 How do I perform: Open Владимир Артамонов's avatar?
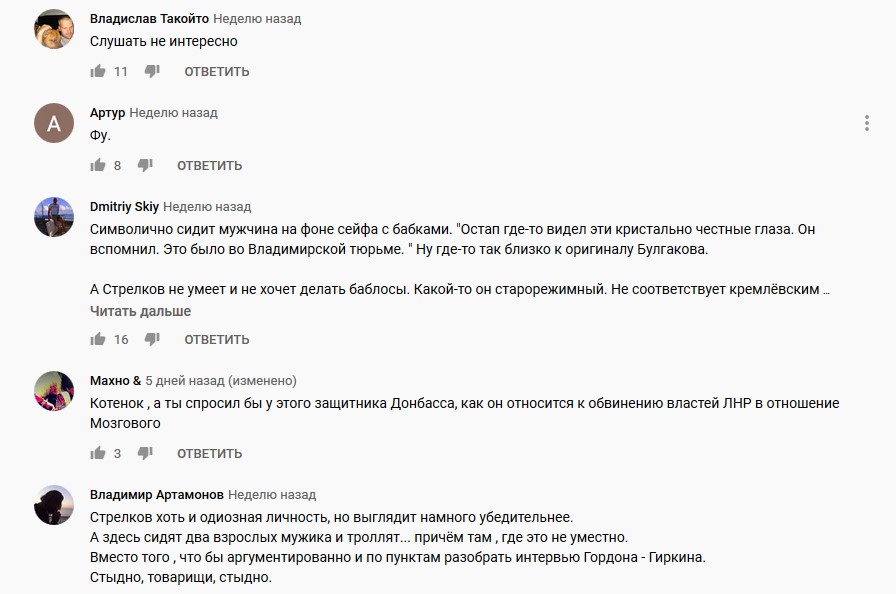pos(54,505)
